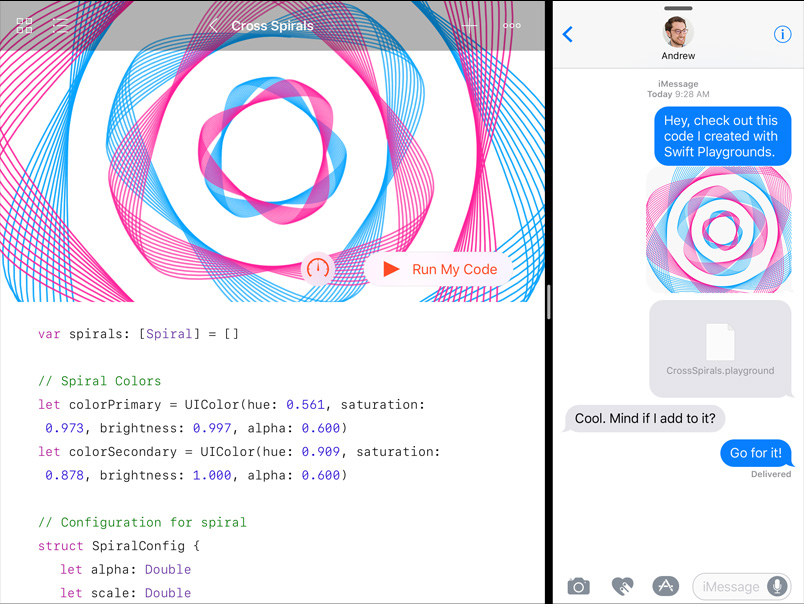This screenshot has width=804, height=604.
Task: Adjust the split view divider handle
Action: [548, 301]
